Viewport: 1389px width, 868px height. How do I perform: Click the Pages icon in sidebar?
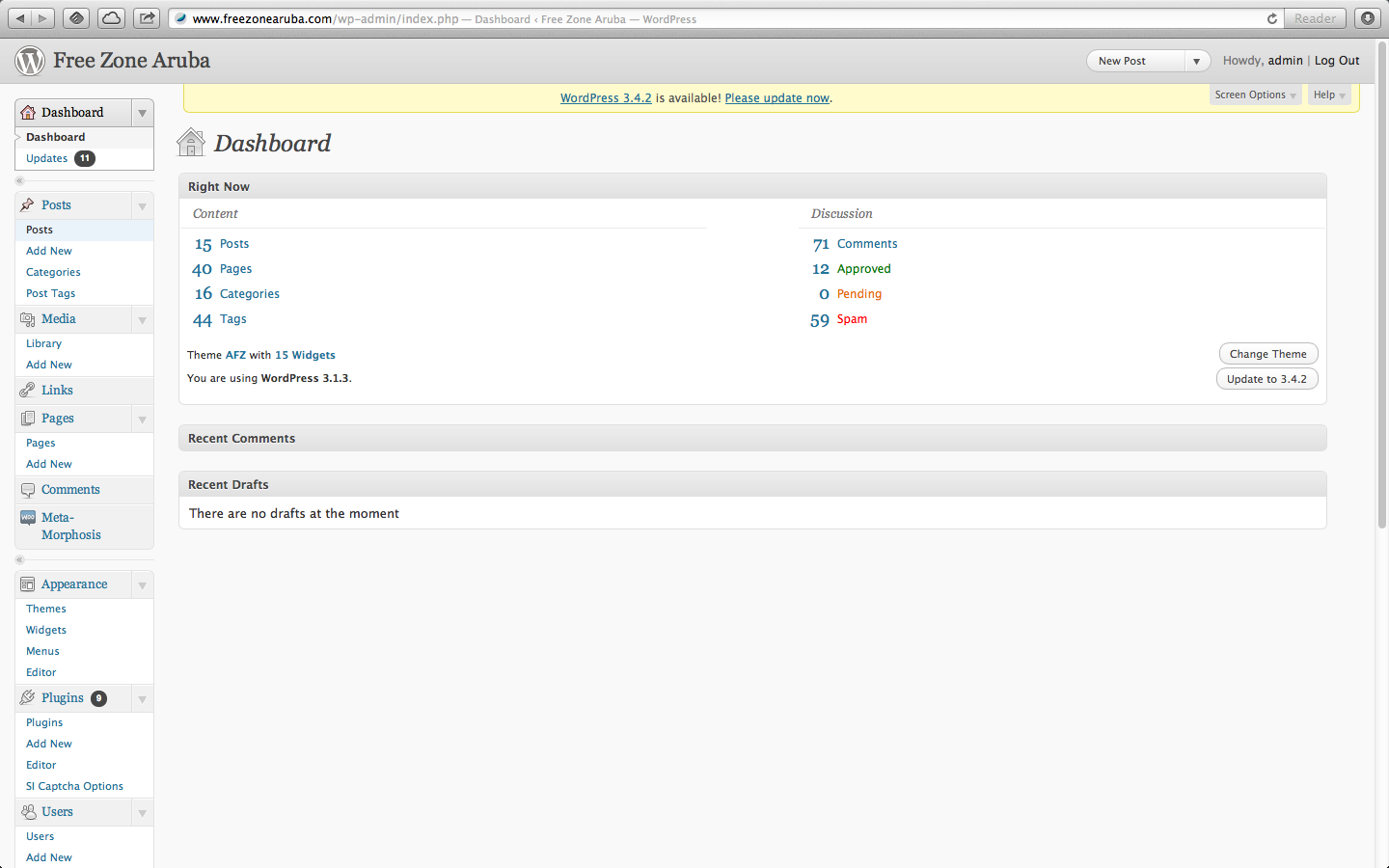pyautogui.click(x=28, y=419)
